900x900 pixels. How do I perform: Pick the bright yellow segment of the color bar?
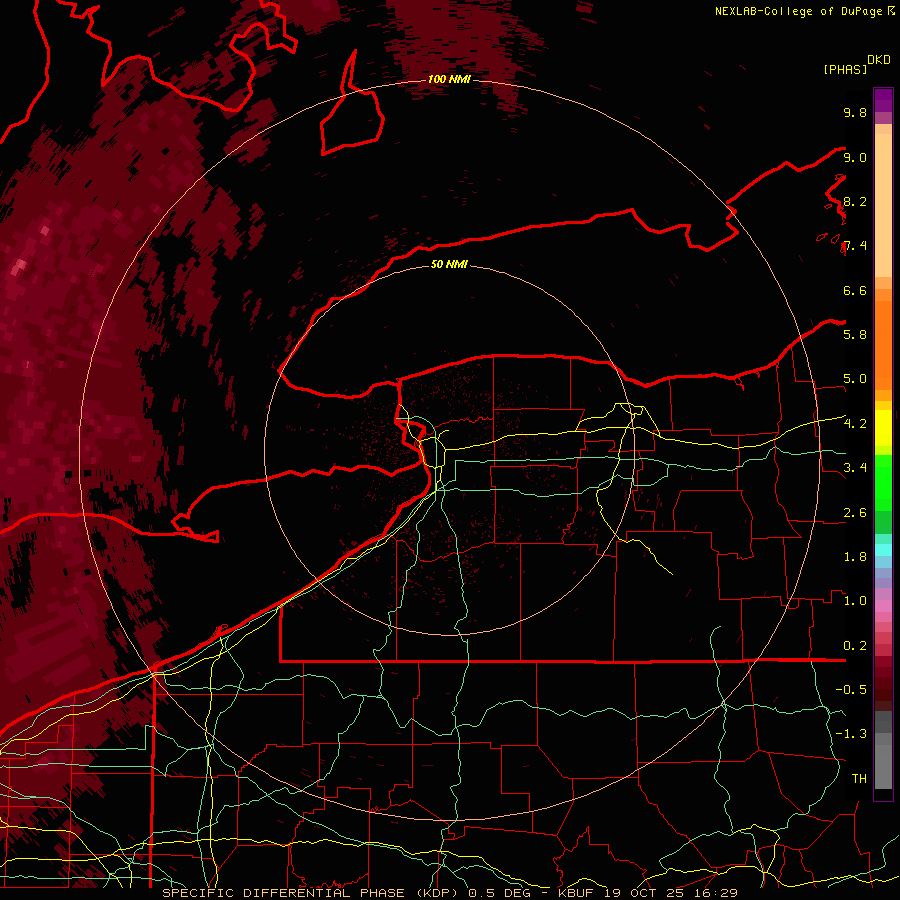(x=883, y=428)
